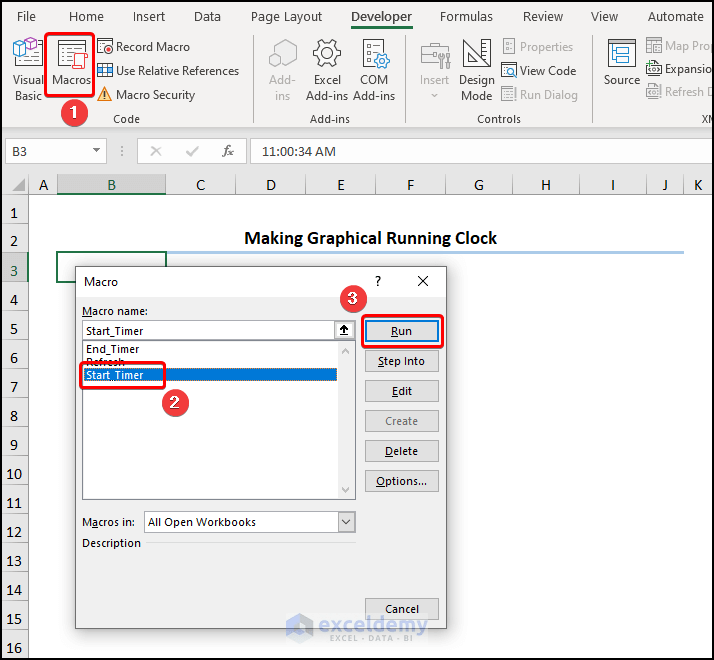Switch to the Formulas tab
The height and width of the screenshot is (660, 714).
(x=466, y=17)
